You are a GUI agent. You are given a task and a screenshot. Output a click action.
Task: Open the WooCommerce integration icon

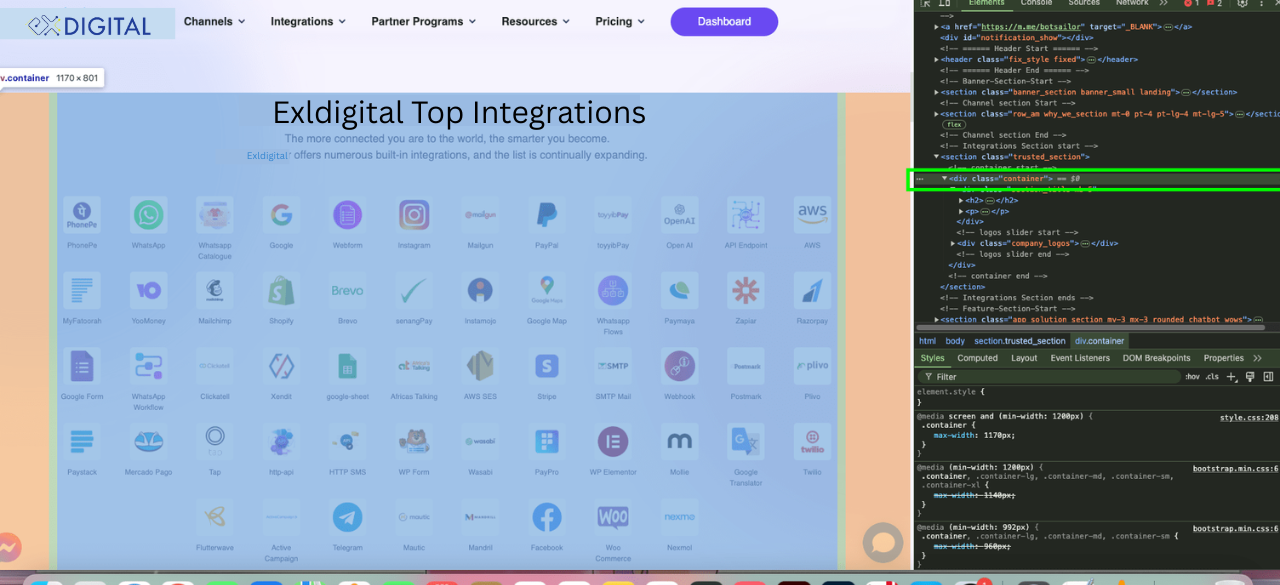pyautogui.click(x=613, y=517)
